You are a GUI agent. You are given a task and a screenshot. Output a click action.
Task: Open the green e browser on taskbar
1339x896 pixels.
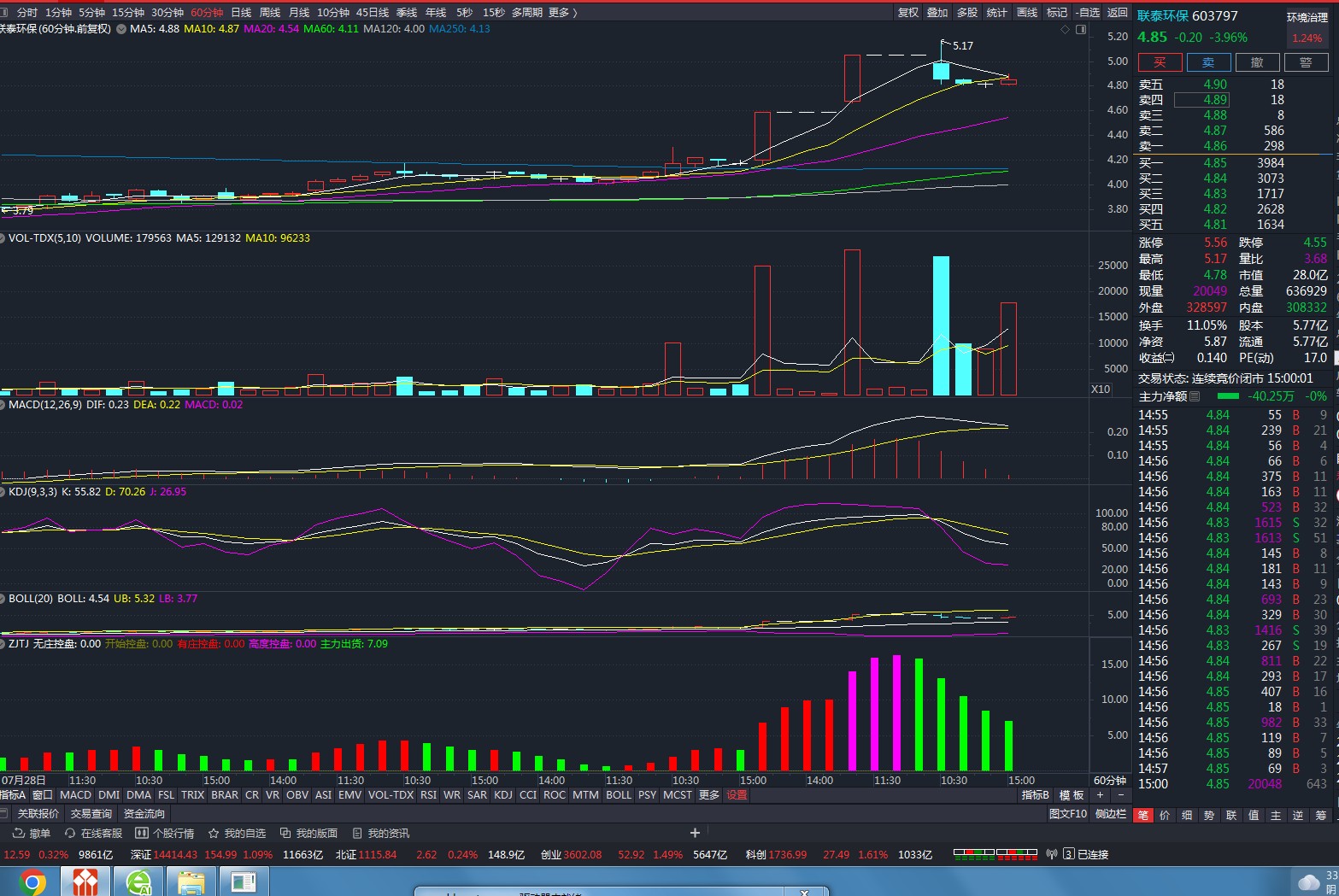(138, 882)
